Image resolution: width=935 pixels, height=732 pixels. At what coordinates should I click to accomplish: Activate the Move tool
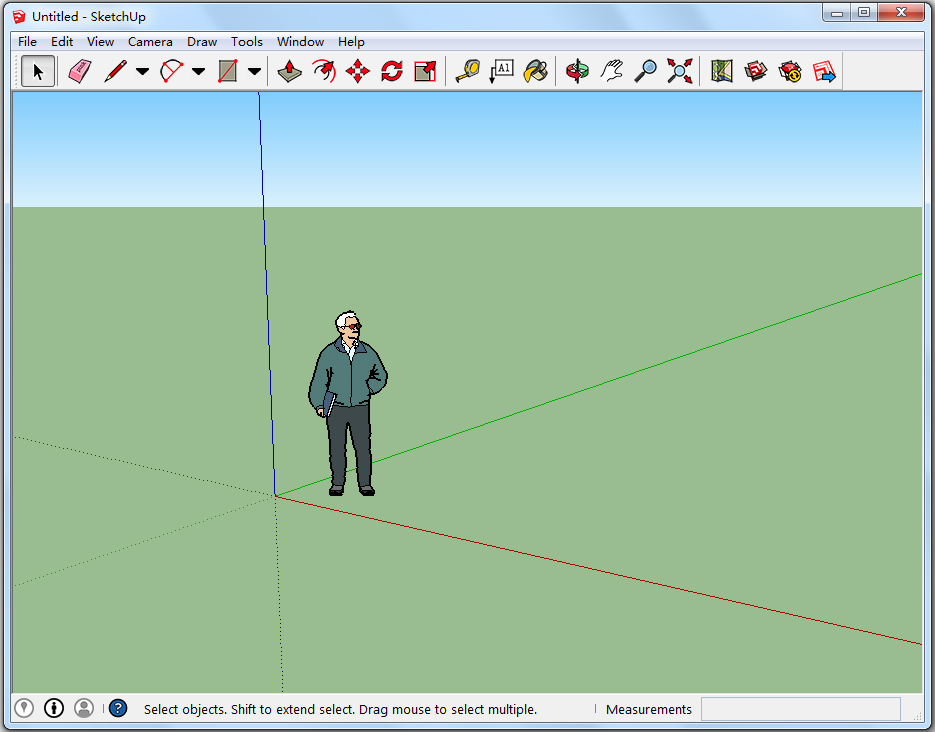[357, 71]
